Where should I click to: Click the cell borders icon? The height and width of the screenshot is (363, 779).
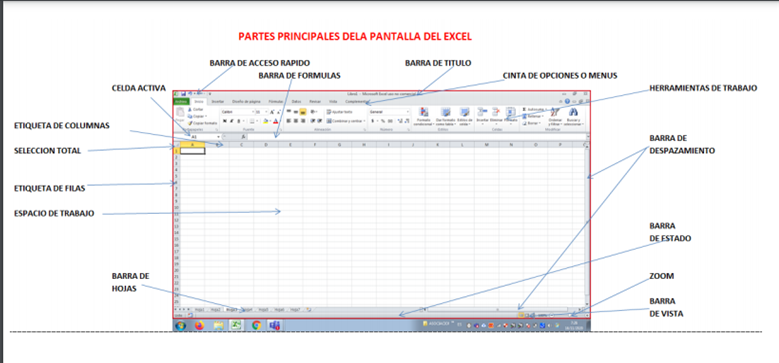[x=252, y=121]
